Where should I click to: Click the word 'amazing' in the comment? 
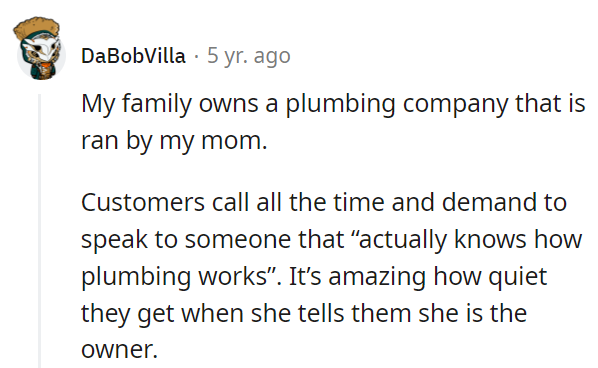click(x=377, y=278)
